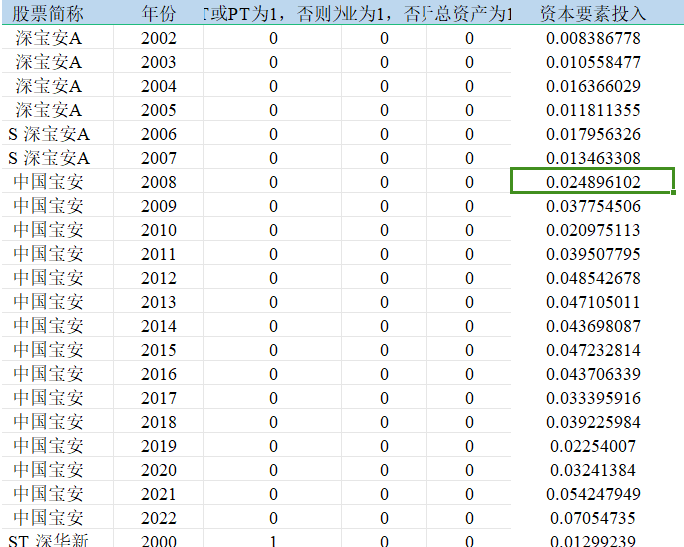Click the value 0.010558477
Screen dimensions: 684x547
click(593, 62)
